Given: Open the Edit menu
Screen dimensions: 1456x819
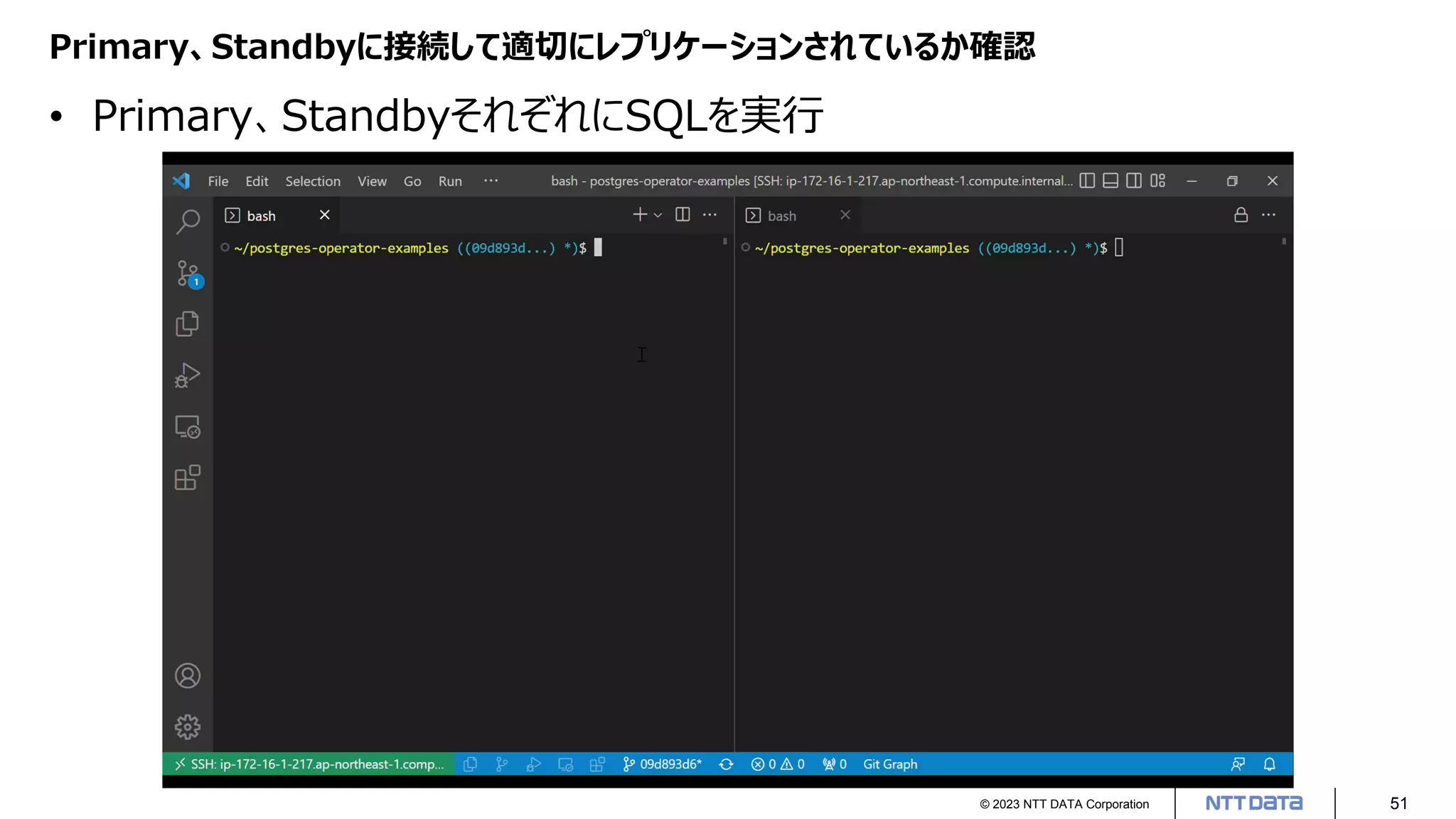Looking at the screenshot, I should tap(257, 181).
